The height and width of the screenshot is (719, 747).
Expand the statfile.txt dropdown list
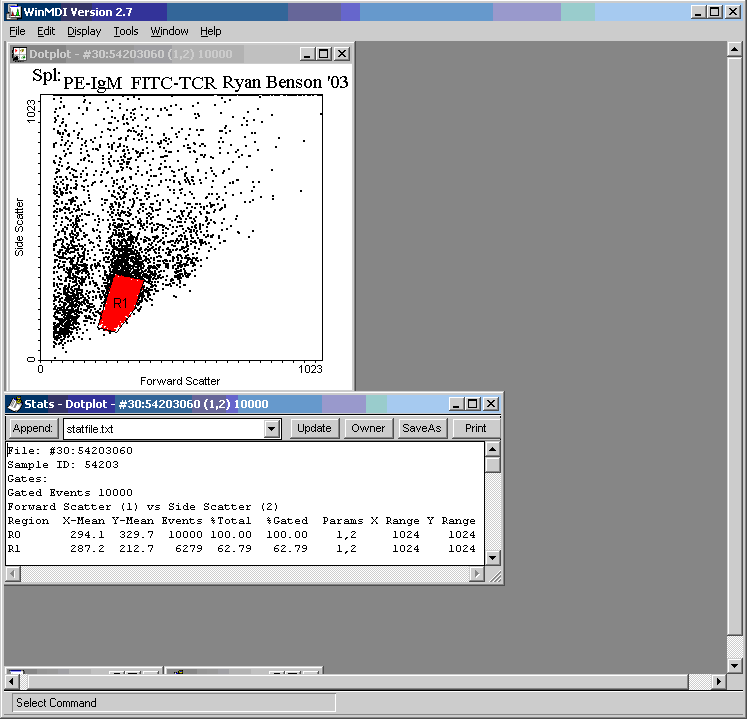(x=271, y=428)
